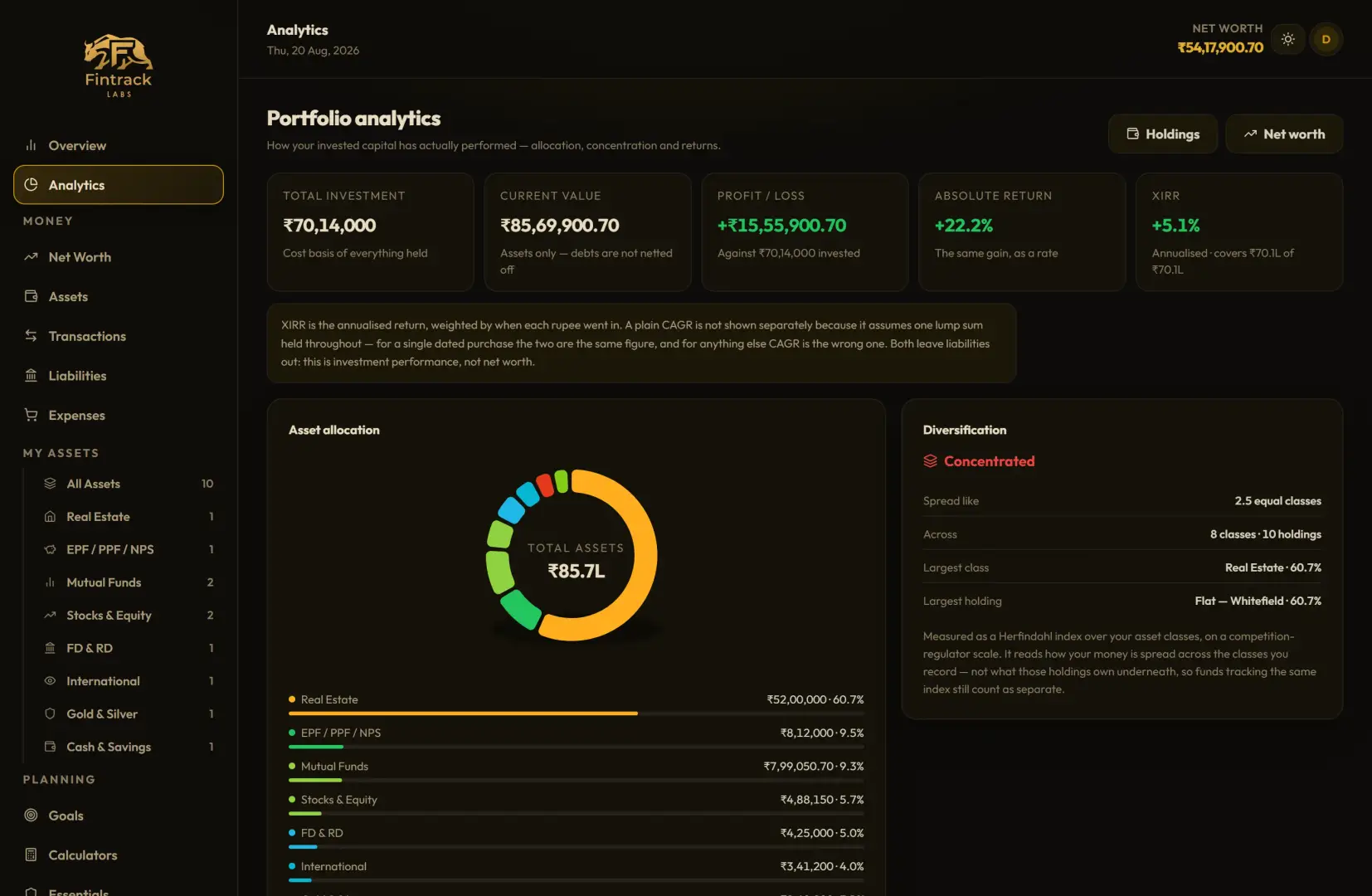The height and width of the screenshot is (896, 1372).
Task: Click the FD & RD bank icon
Action: pos(50,648)
